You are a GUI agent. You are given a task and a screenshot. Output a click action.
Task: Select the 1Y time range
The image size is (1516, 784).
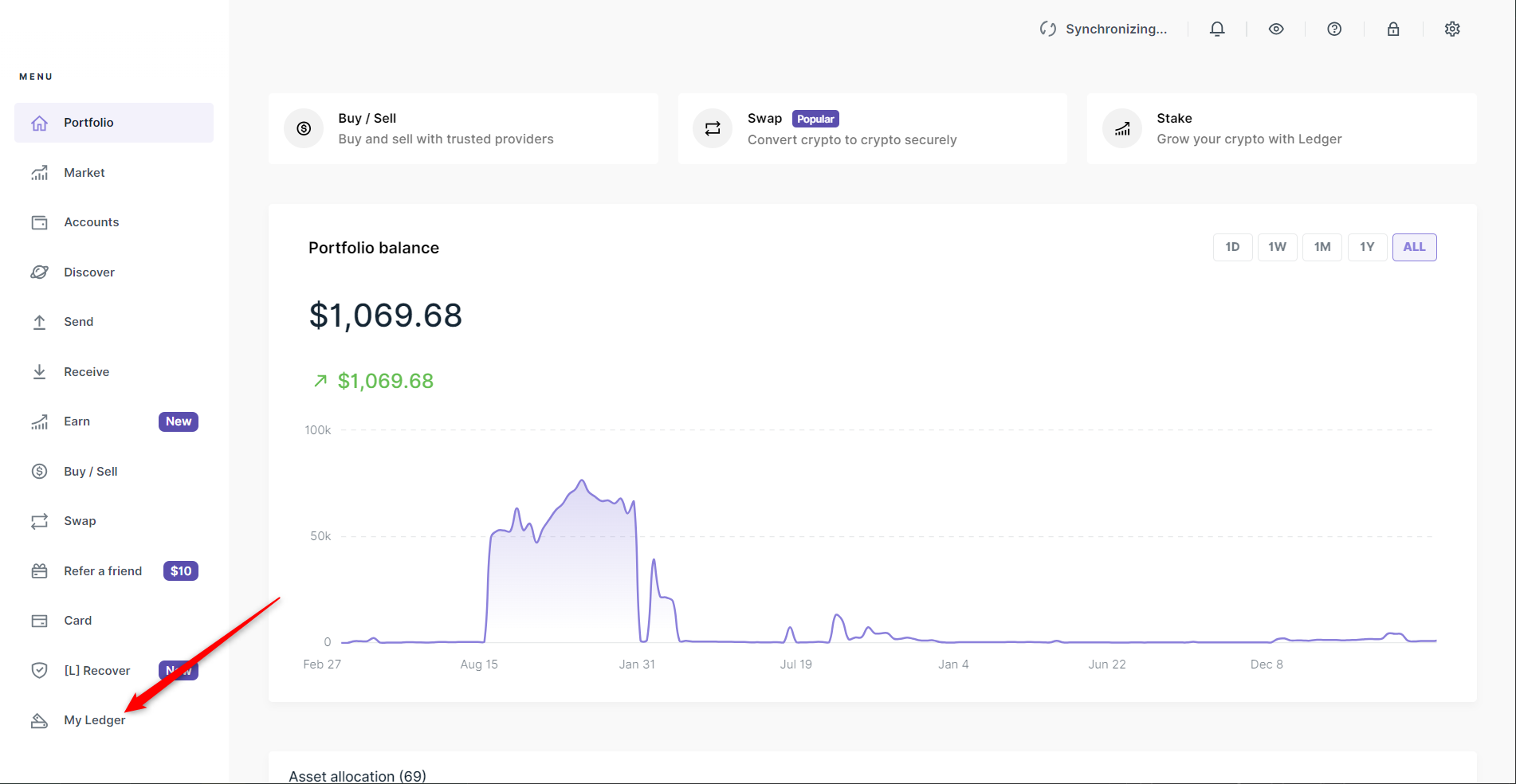(1367, 247)
